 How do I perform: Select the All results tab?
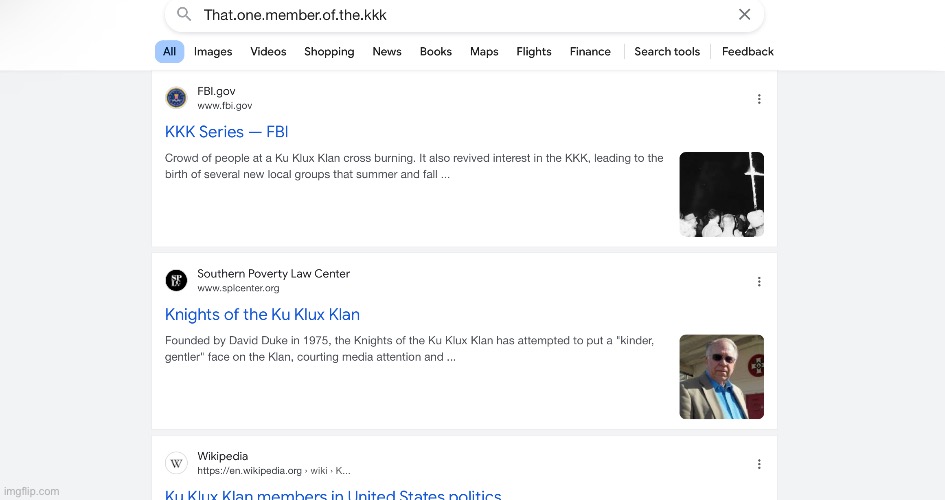click(x=169, y=52)
